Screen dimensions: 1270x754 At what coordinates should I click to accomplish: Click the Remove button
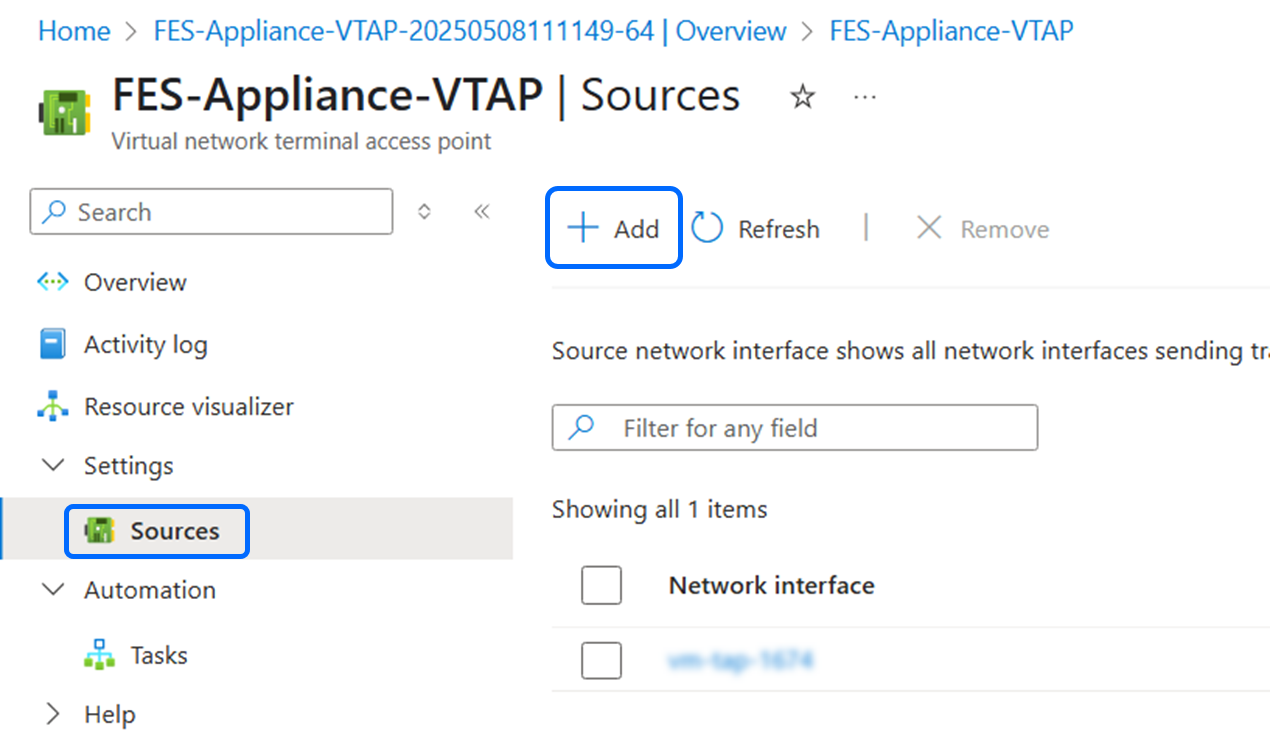(983, 229)
